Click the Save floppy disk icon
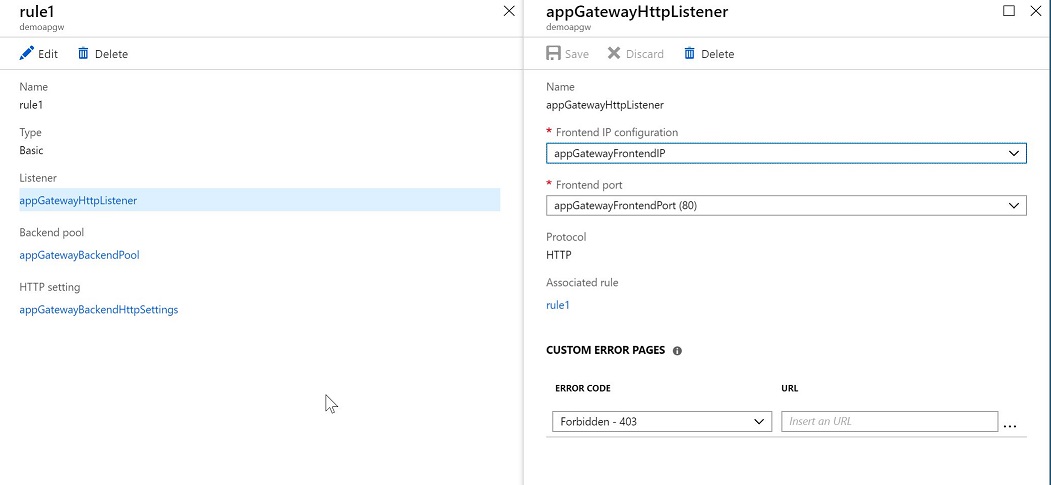The image size is (1051, 485). (x=554, y=54)
